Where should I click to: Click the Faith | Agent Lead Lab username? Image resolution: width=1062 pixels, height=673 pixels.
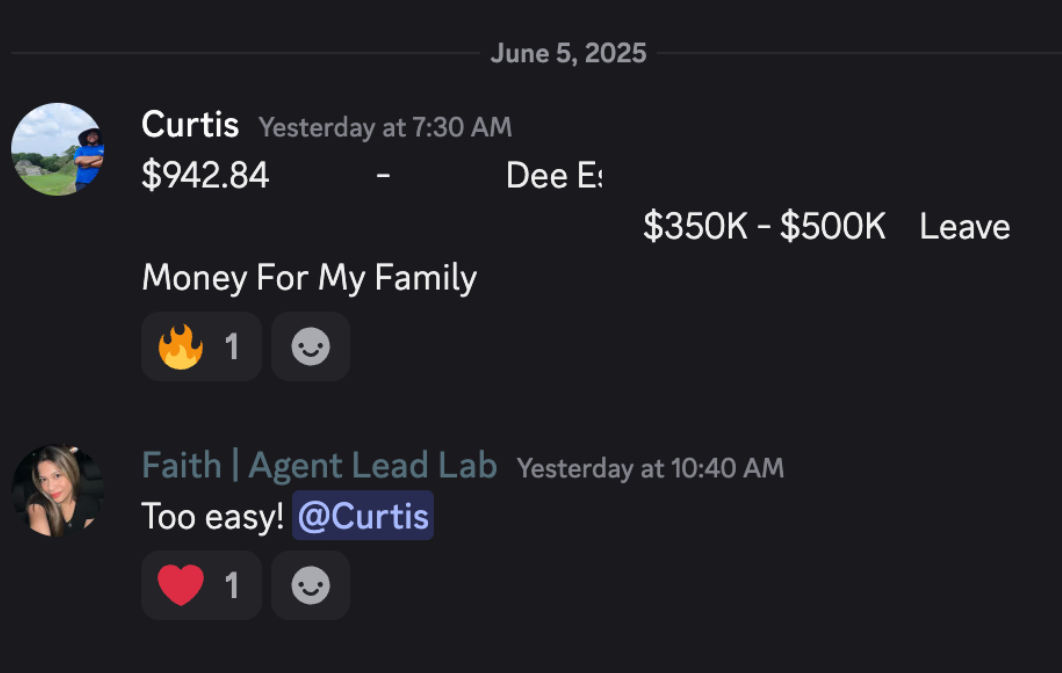[x=320, y=466]
